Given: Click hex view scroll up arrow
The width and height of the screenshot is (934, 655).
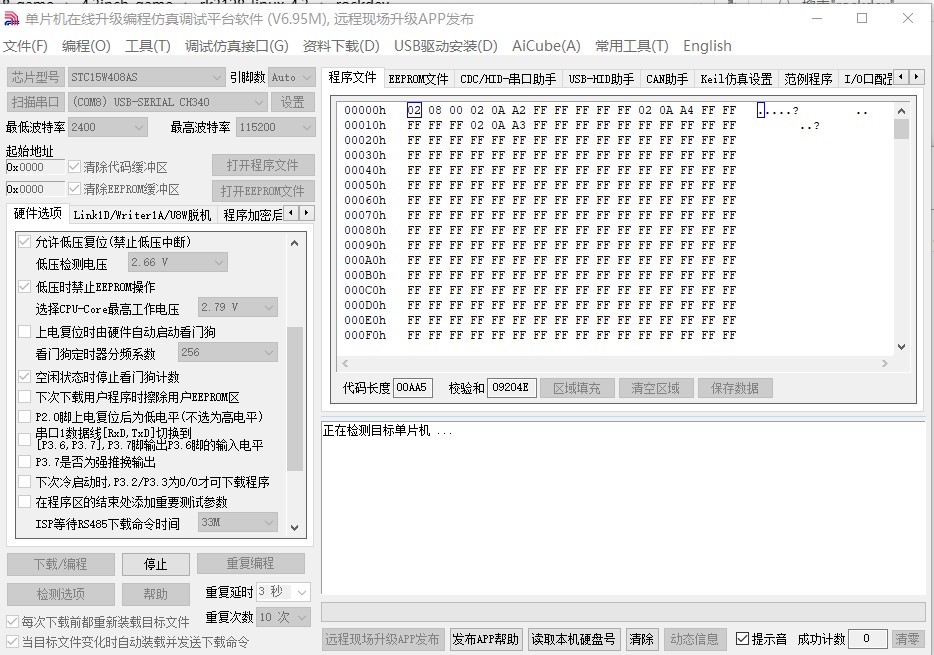Looking at the screenshot, I should [901, 111].
